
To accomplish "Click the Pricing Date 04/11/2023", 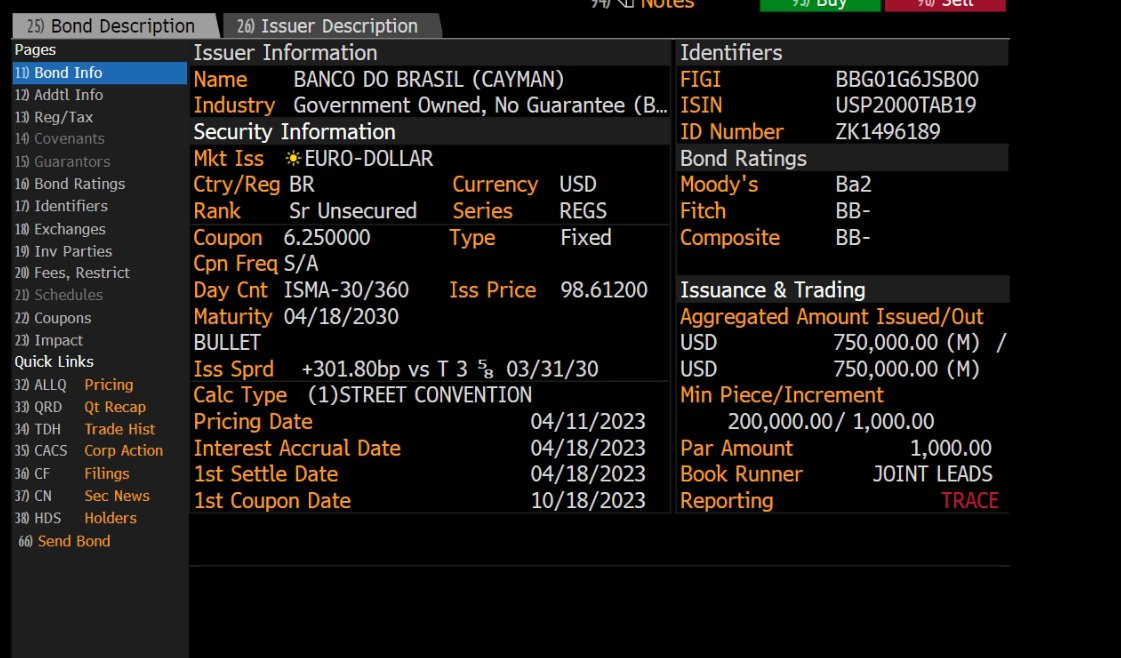I will [x=588, y=422].
